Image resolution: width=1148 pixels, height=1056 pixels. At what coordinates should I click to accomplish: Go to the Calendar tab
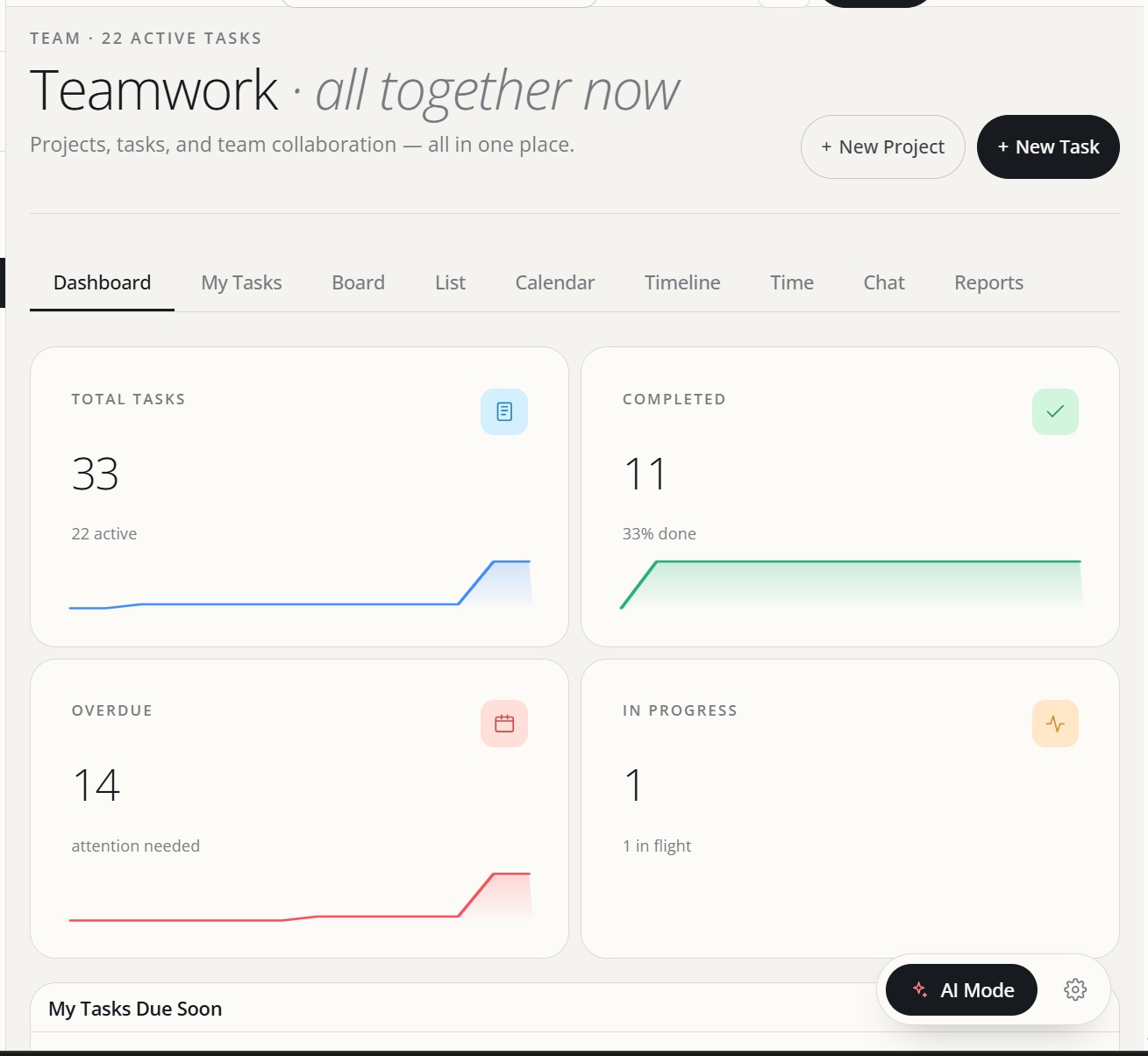[x=554, y=282]
